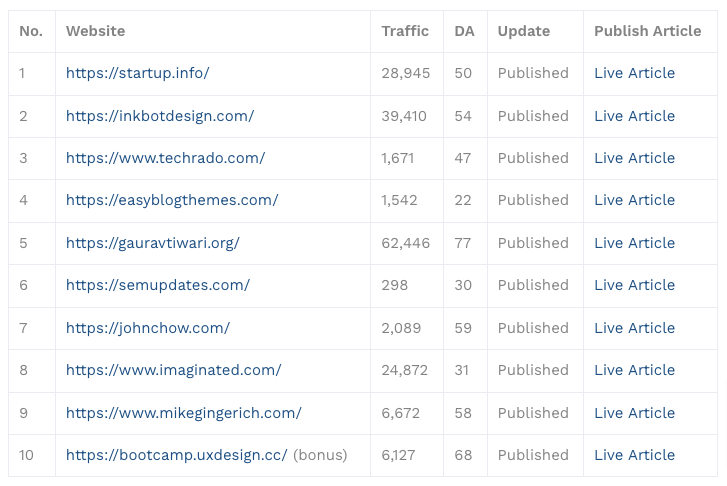727x486 pixels.
Task: Visit the www.techrado.com link
Action: (x=166, y=158)
